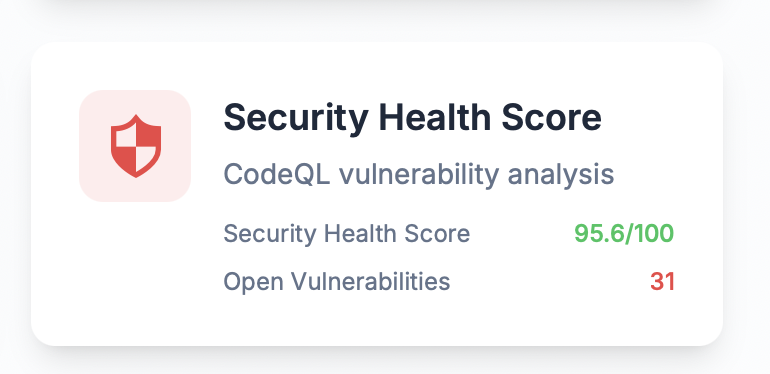
Task: Select the word Open in the bottom row
Action: click(253, 283)
